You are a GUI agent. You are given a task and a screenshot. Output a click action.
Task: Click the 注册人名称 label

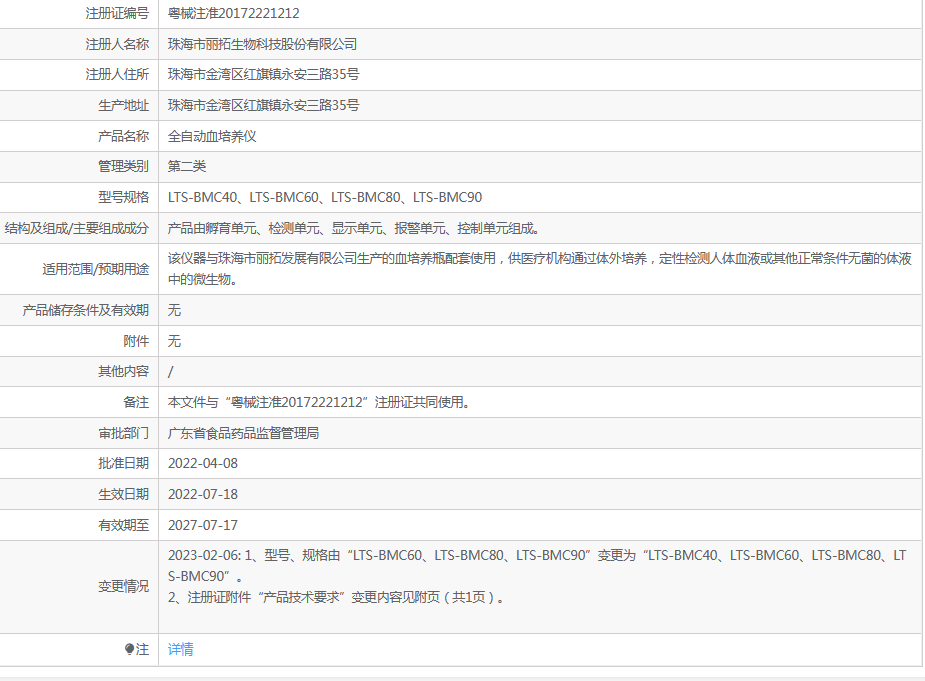[117, 44]
